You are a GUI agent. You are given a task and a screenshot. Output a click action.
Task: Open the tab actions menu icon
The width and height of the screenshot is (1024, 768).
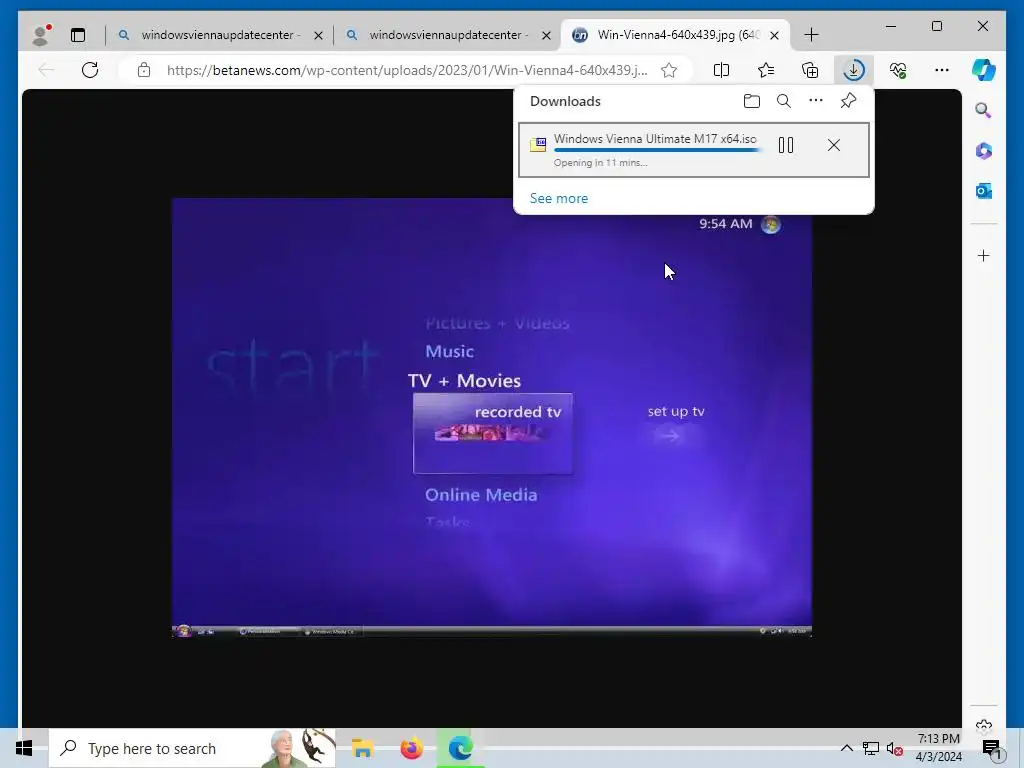78,35
